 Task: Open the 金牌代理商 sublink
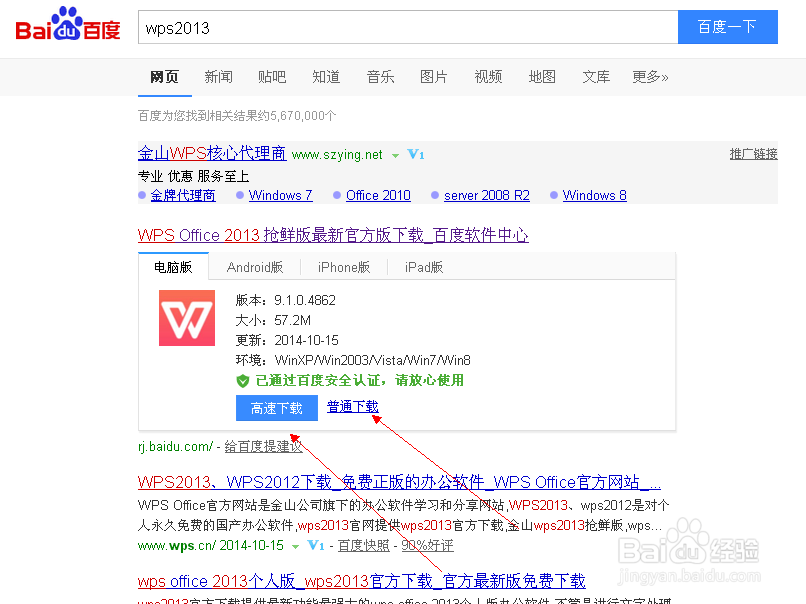(183, 195)
